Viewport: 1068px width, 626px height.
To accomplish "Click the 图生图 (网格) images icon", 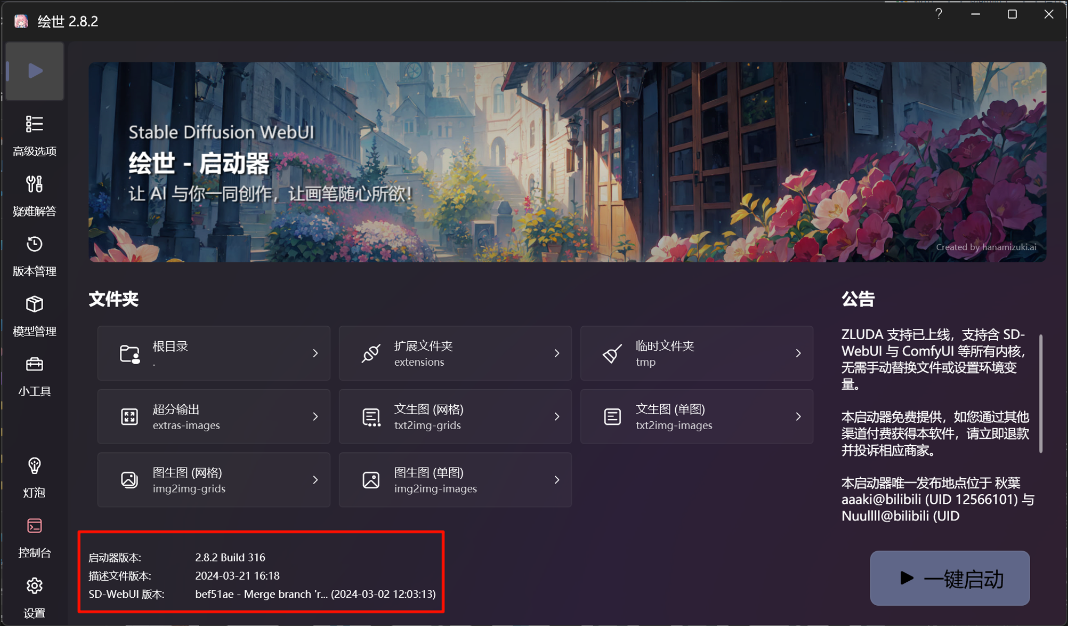I will (x=129, y=480).
